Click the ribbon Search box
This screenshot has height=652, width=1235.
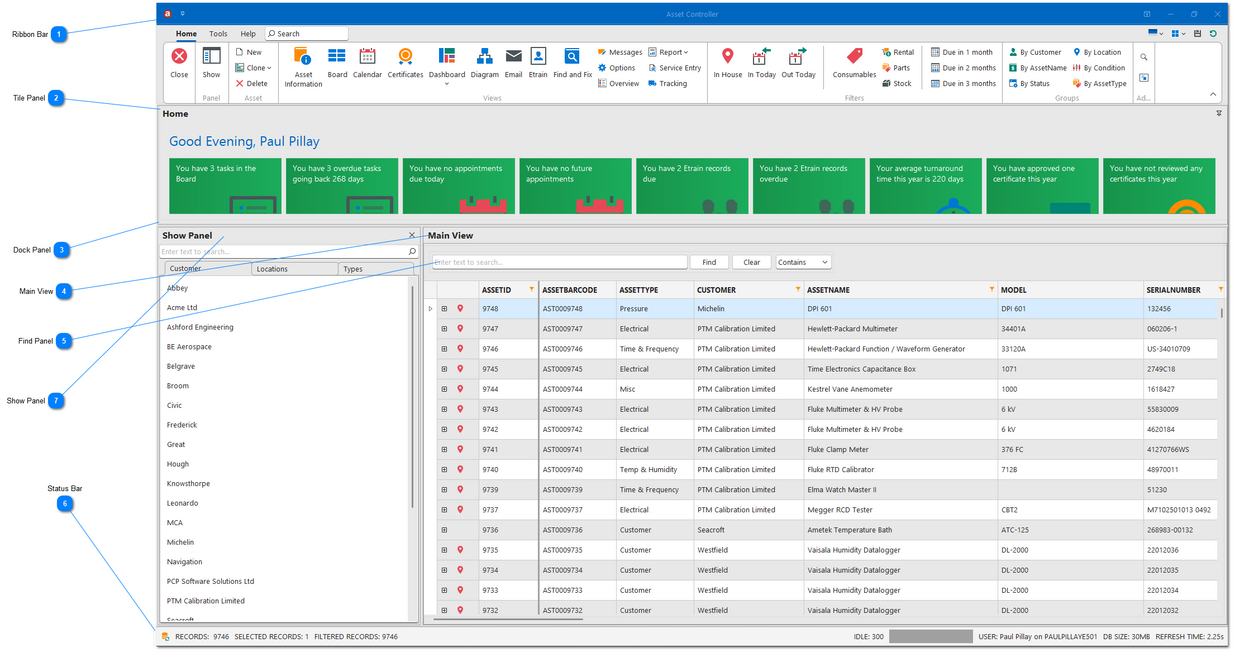[x=307, y=34]
